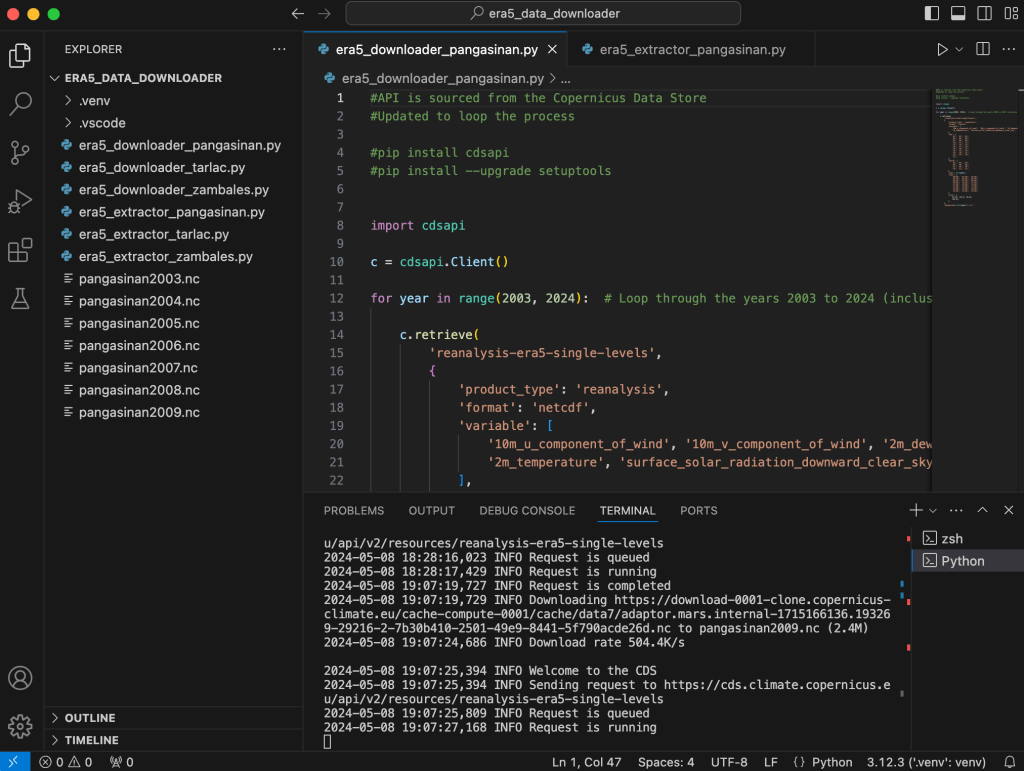This screenshot has width=1024, height=771.
Task: Toggle the primary sidebar layout button
Action: tap(932, 14)
